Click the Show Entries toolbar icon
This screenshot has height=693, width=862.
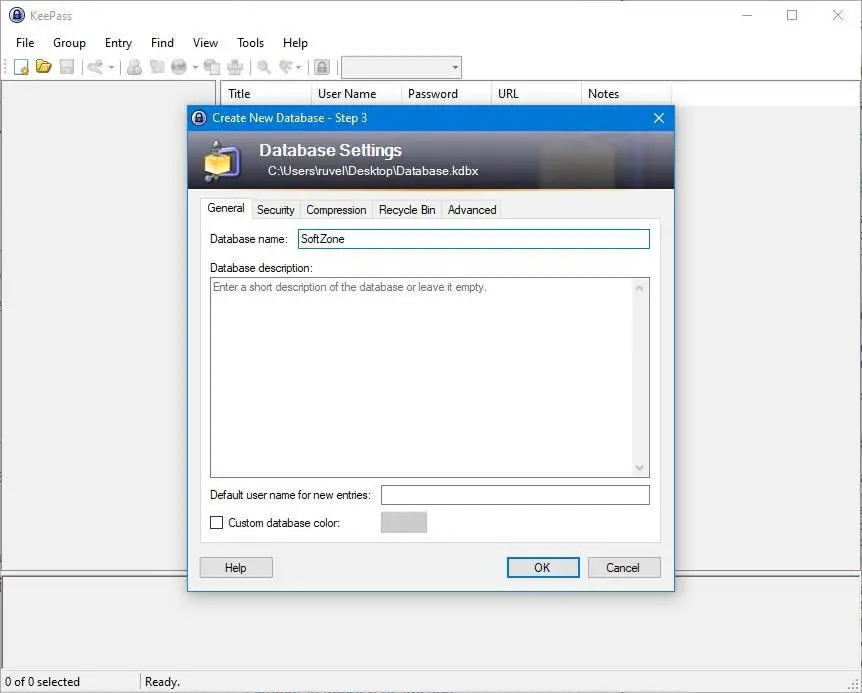(286, 67)
